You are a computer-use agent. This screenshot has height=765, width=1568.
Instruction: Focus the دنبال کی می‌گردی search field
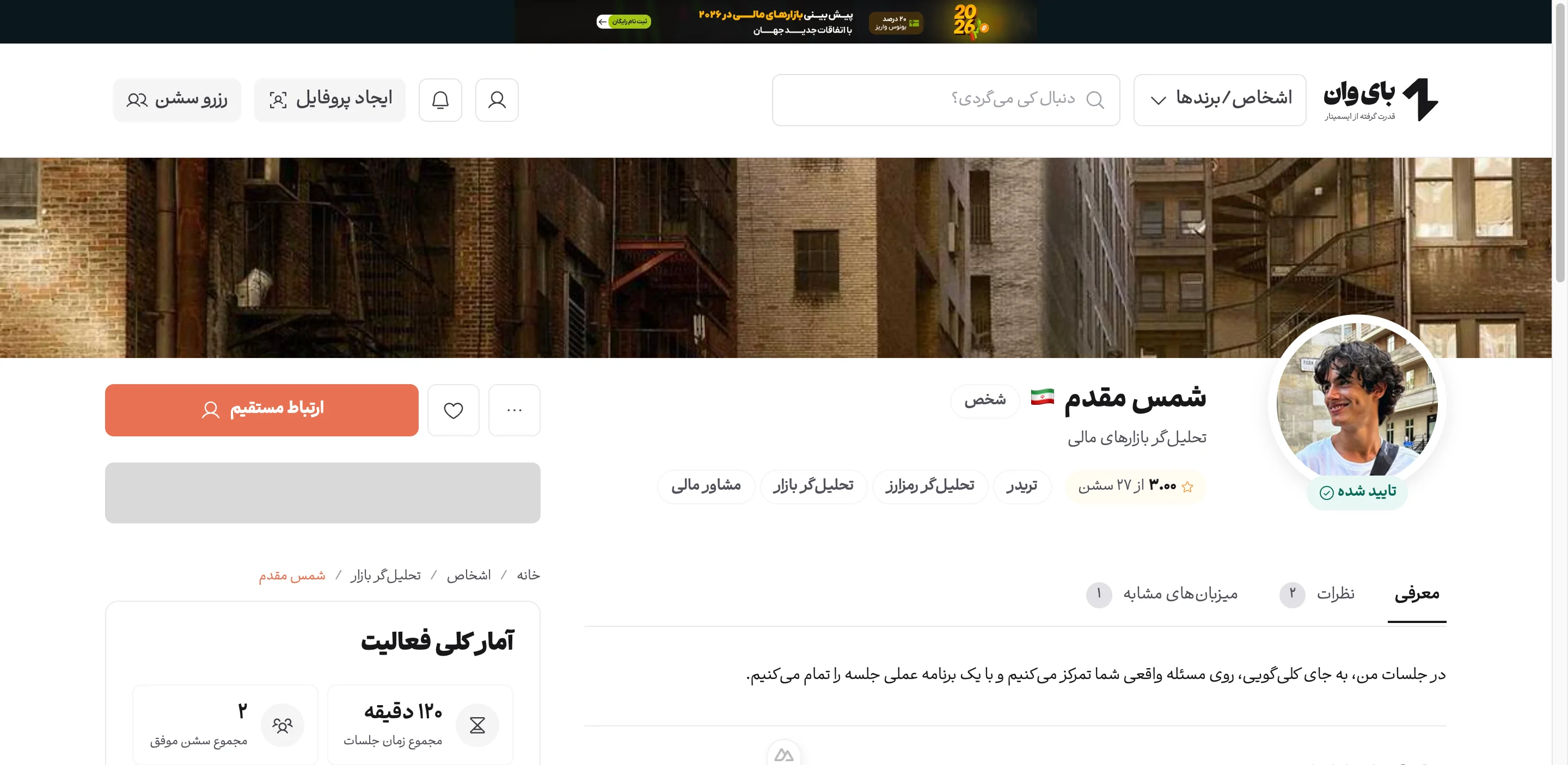[946, 100]
